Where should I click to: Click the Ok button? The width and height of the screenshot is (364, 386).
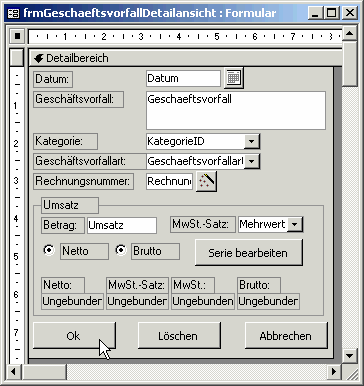coord(74,336)
